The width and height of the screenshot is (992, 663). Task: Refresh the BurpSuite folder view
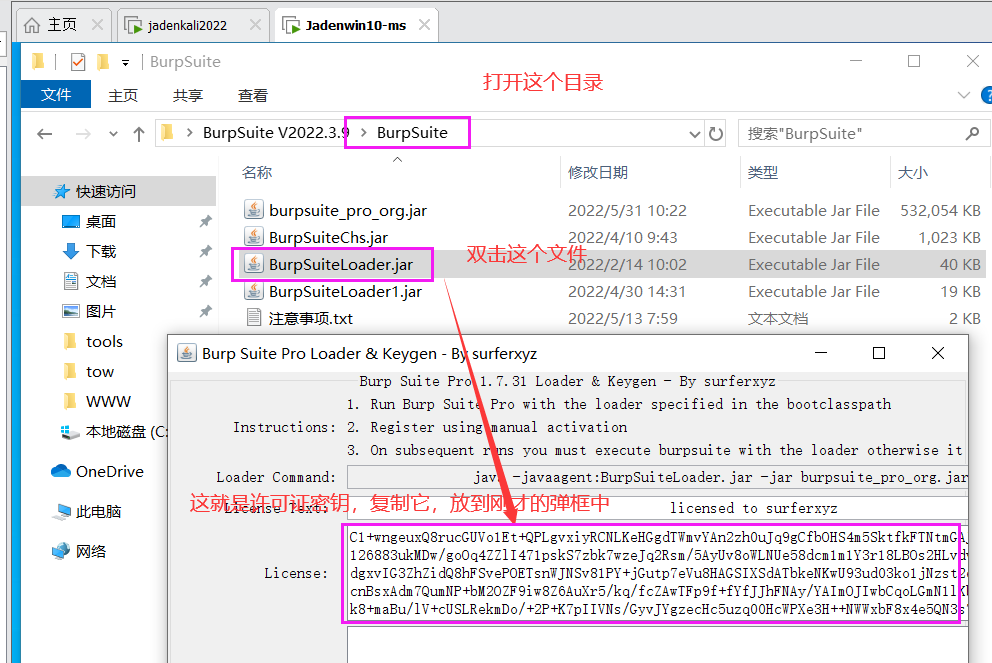coord(716,134)
